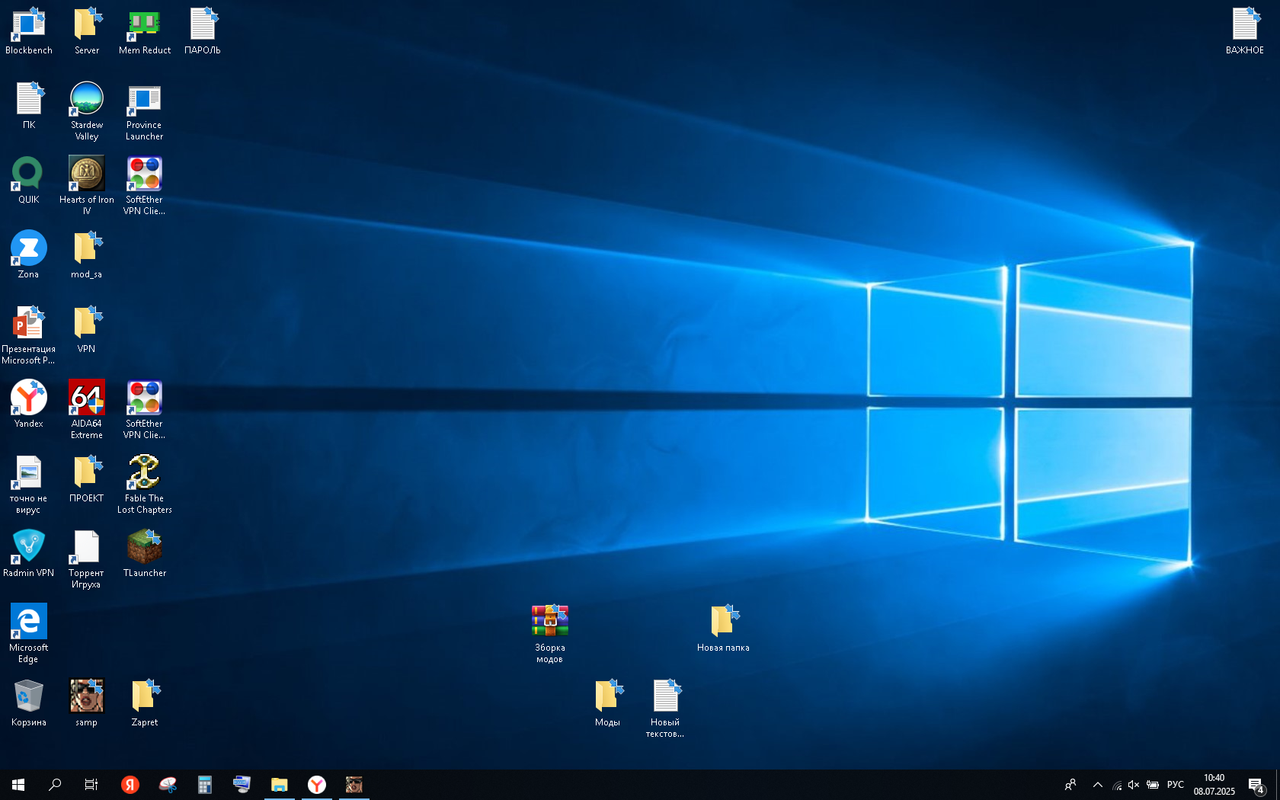Launch Snipping Tool from taskbar
1280x800 pixels.
tap(168, 785)
